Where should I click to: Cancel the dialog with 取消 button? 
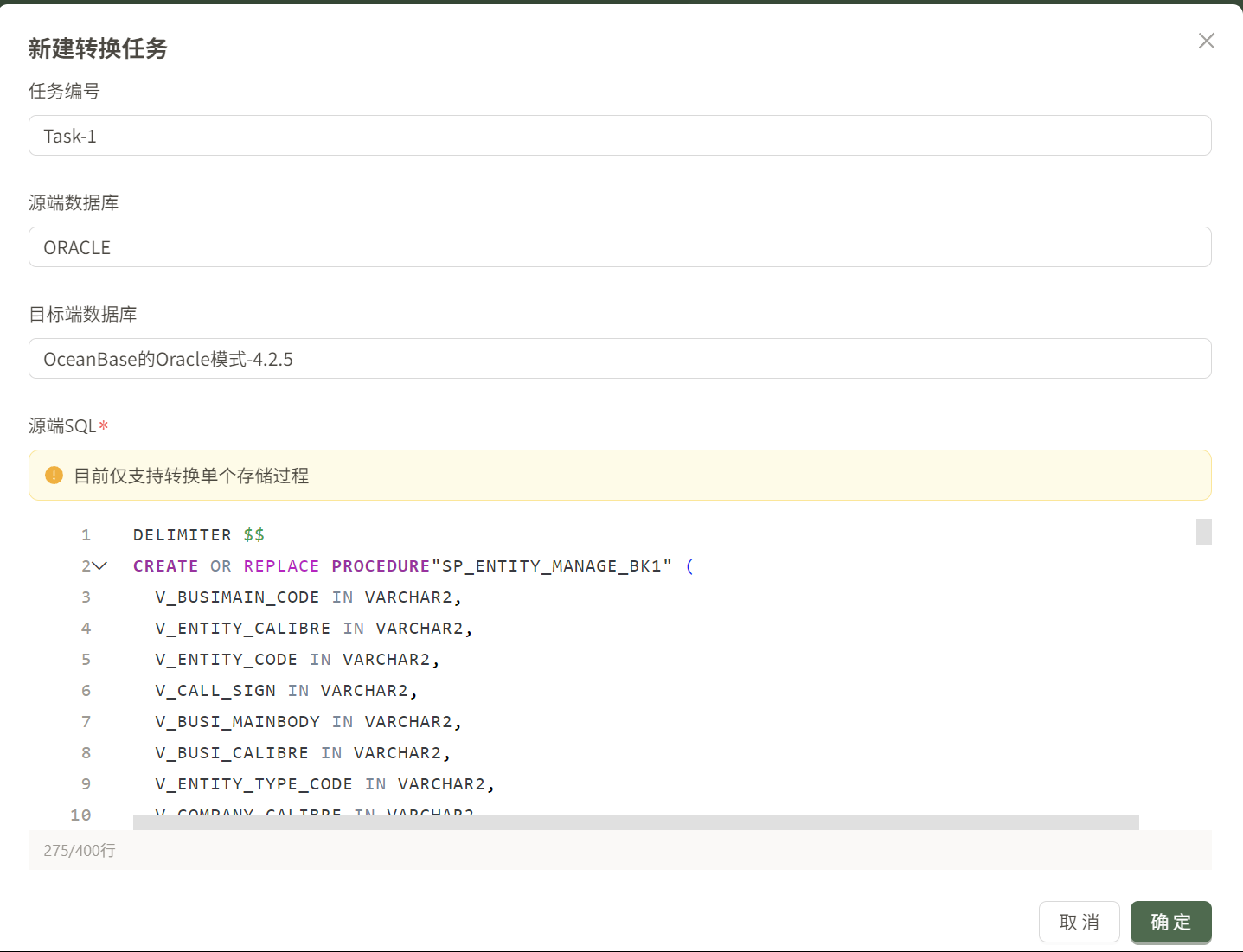click(1079, 922)
